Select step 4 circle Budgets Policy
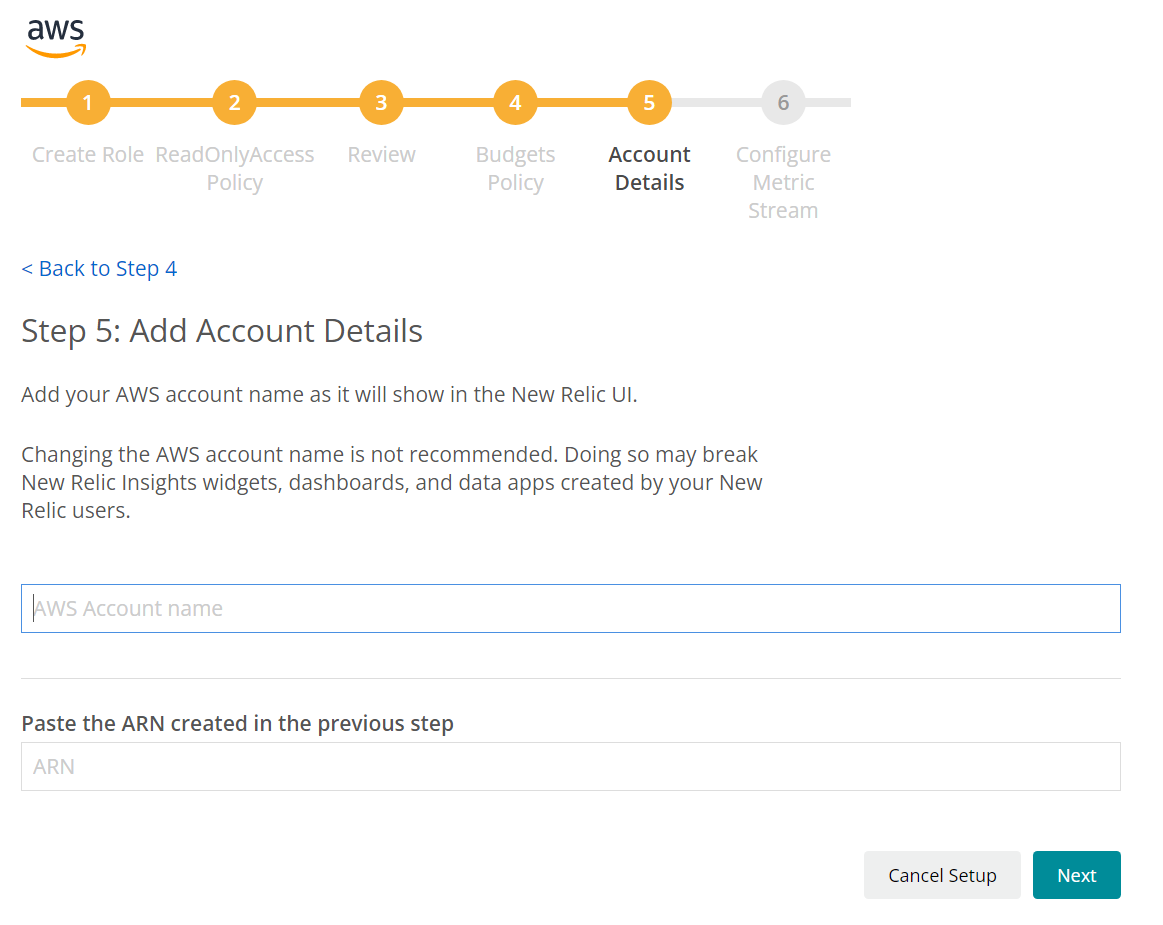 click(x=515, y=102)
